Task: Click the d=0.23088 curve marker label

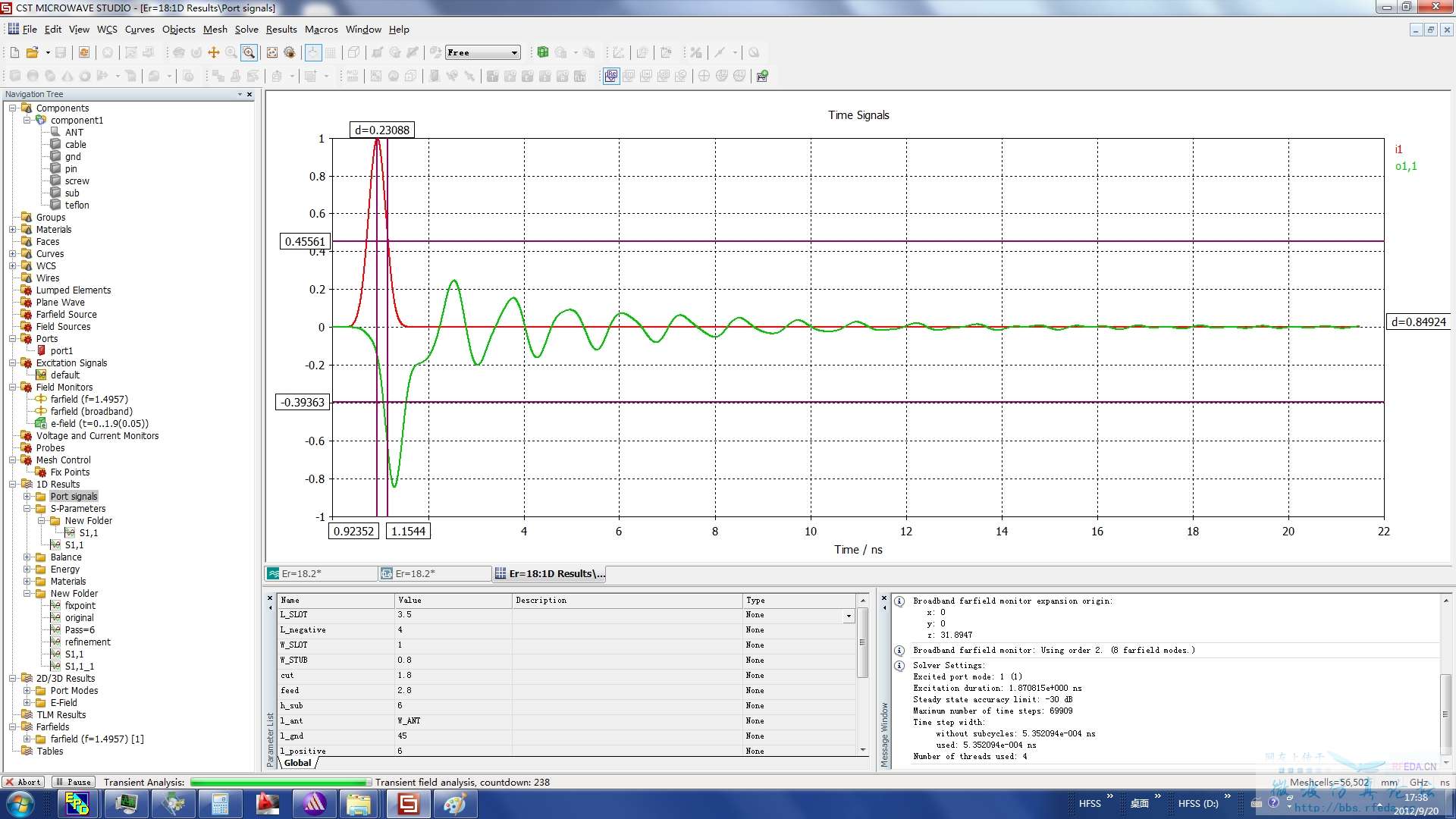Action: coord(382,130)
